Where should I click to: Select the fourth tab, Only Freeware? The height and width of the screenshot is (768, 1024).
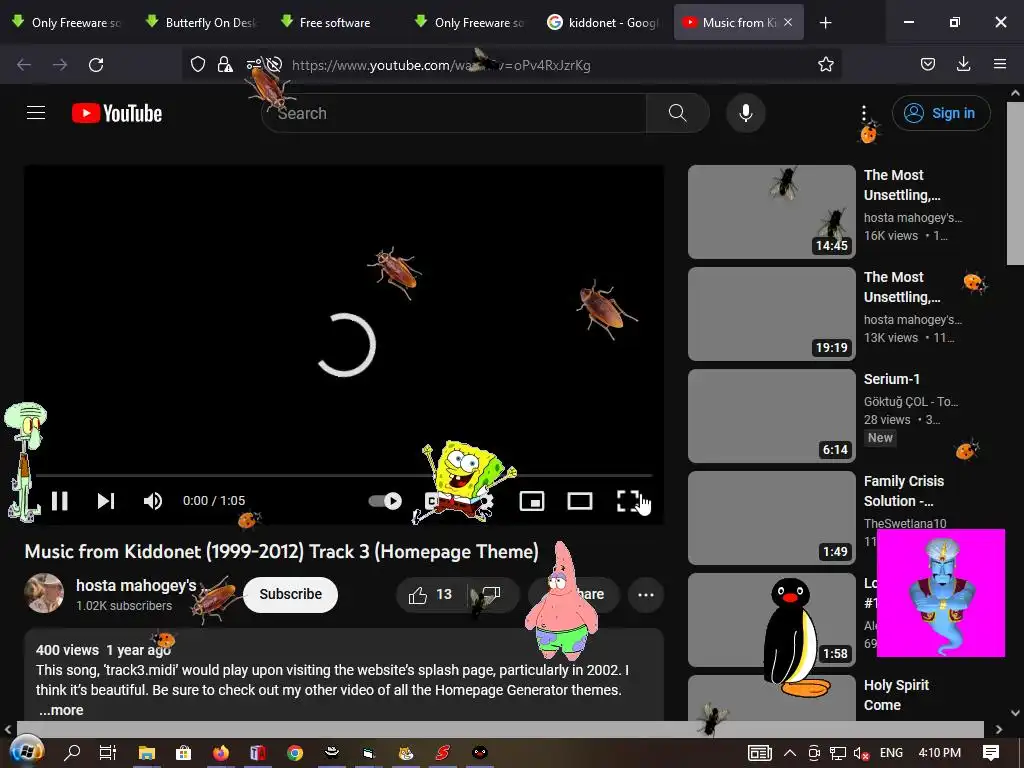coord(470,23)
